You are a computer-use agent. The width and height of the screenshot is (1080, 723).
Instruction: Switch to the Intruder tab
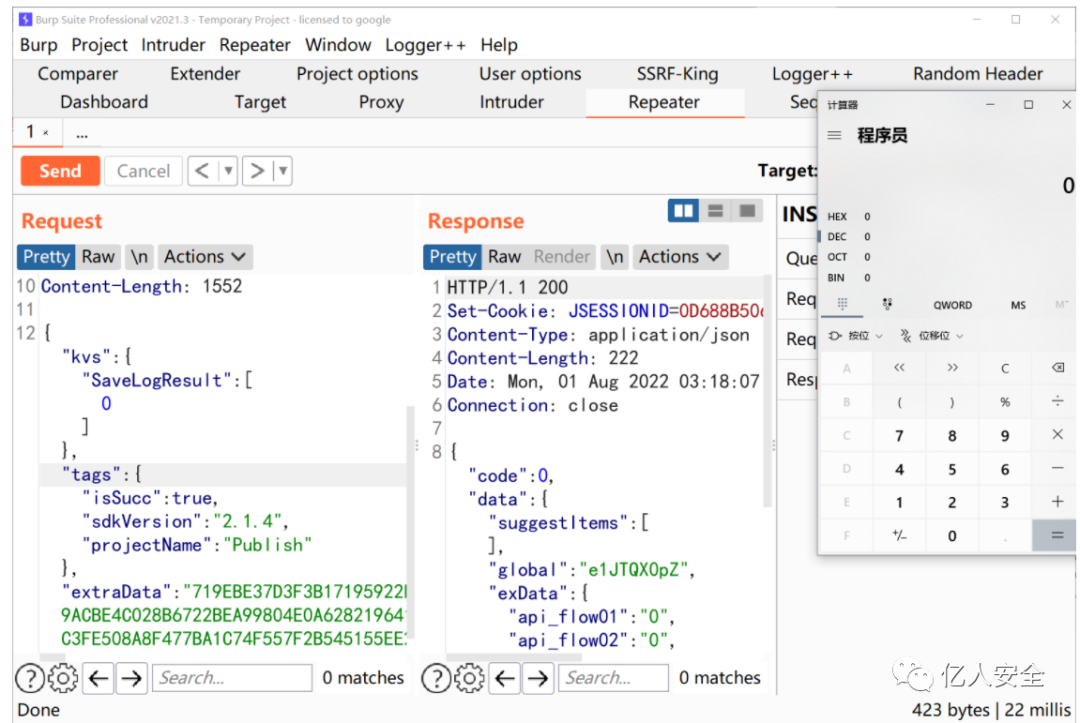pos(511,102)
